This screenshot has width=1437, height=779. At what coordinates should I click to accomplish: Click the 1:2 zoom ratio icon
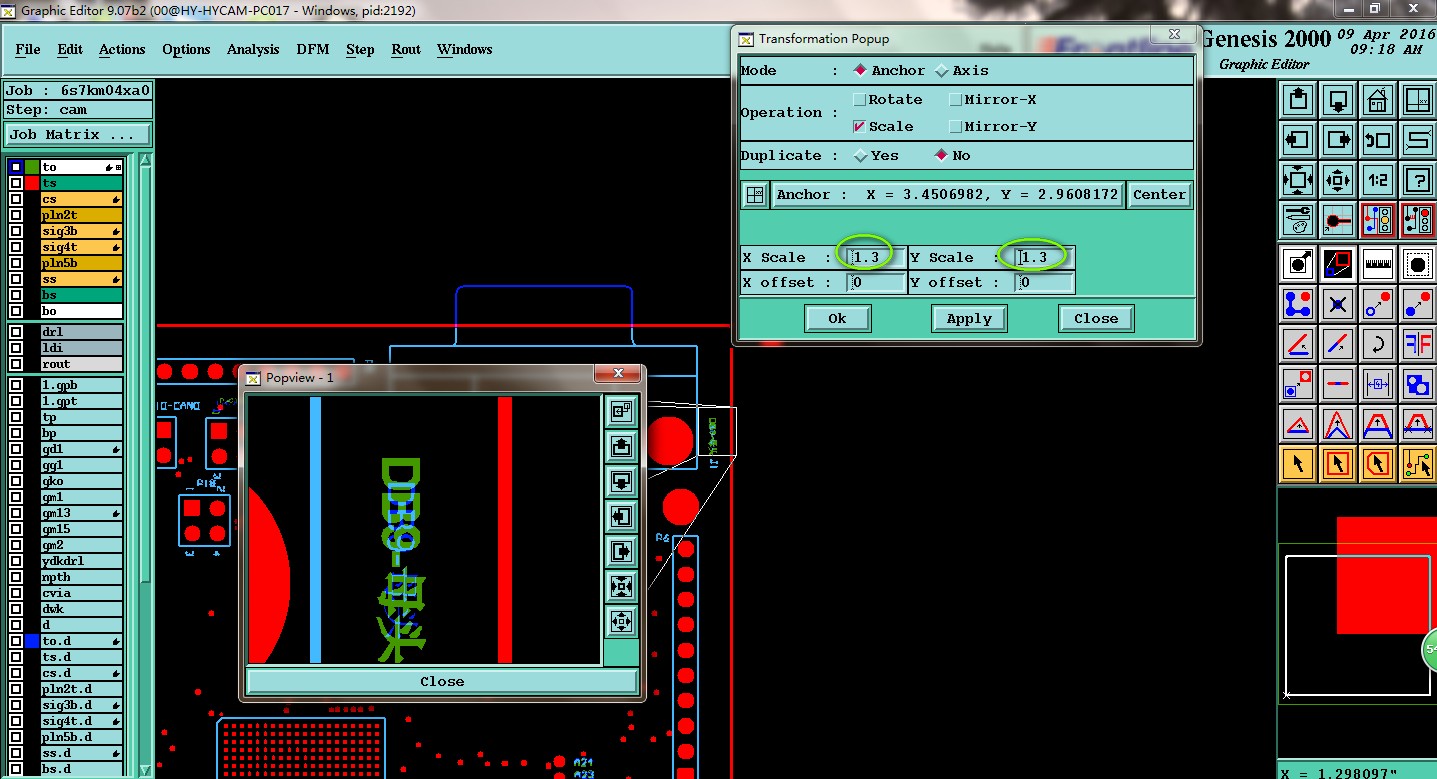1378,180
